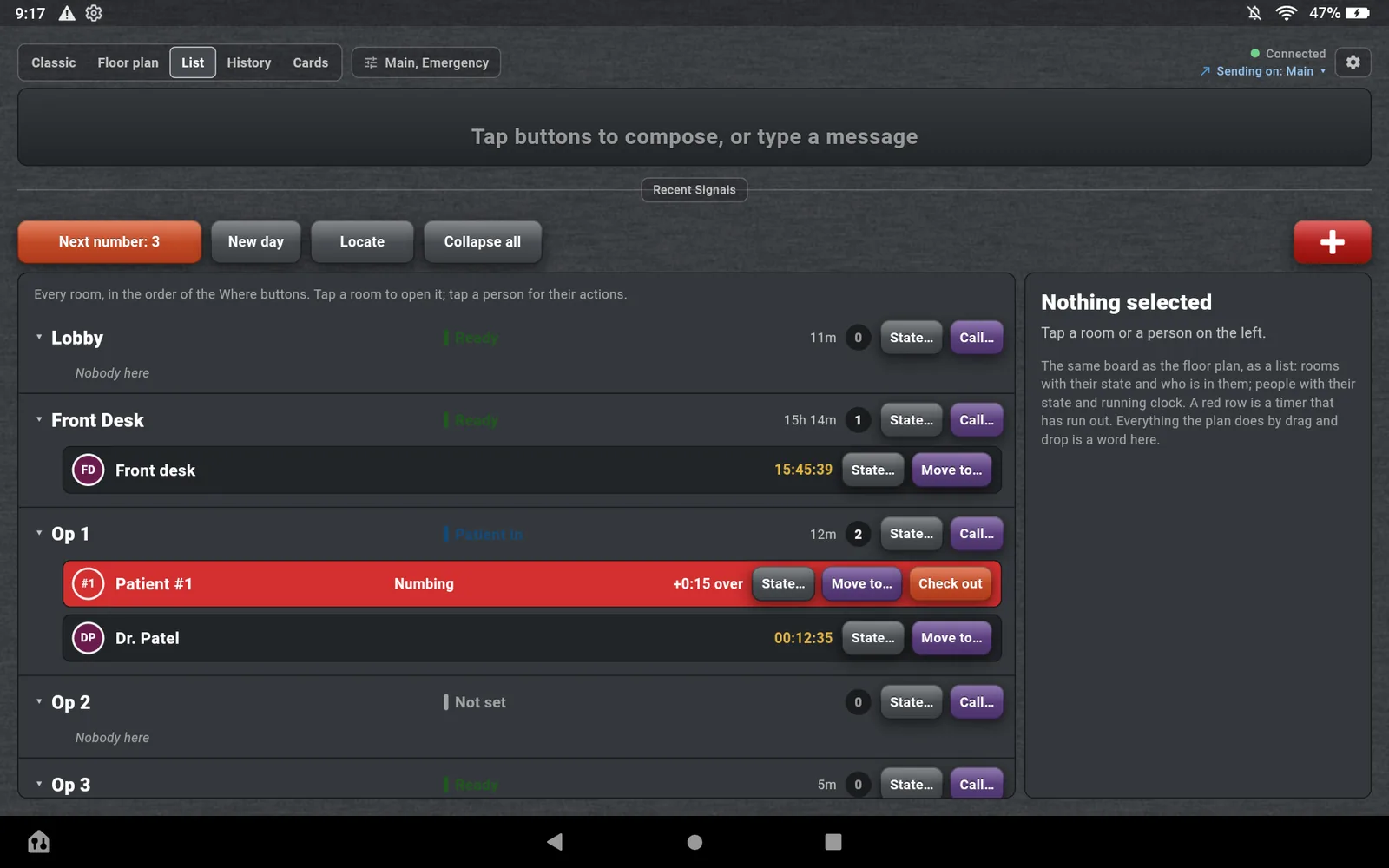Tap the Next number: 3 button
Image resolution: width=1389 pixels, height=868 pixels.
[x=109, y=242]
